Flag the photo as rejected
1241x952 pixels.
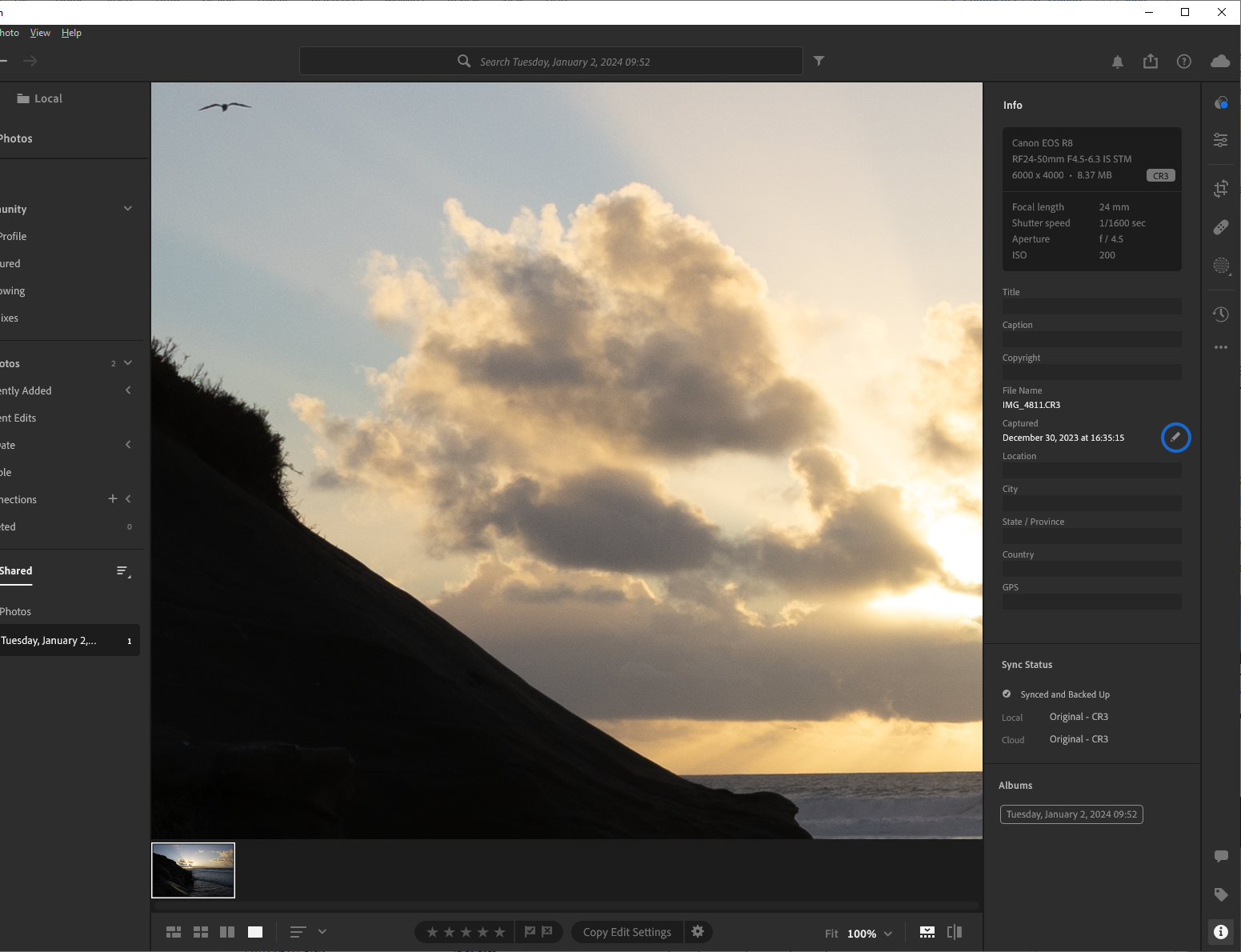pyautogui.click(x=547, y=932)
